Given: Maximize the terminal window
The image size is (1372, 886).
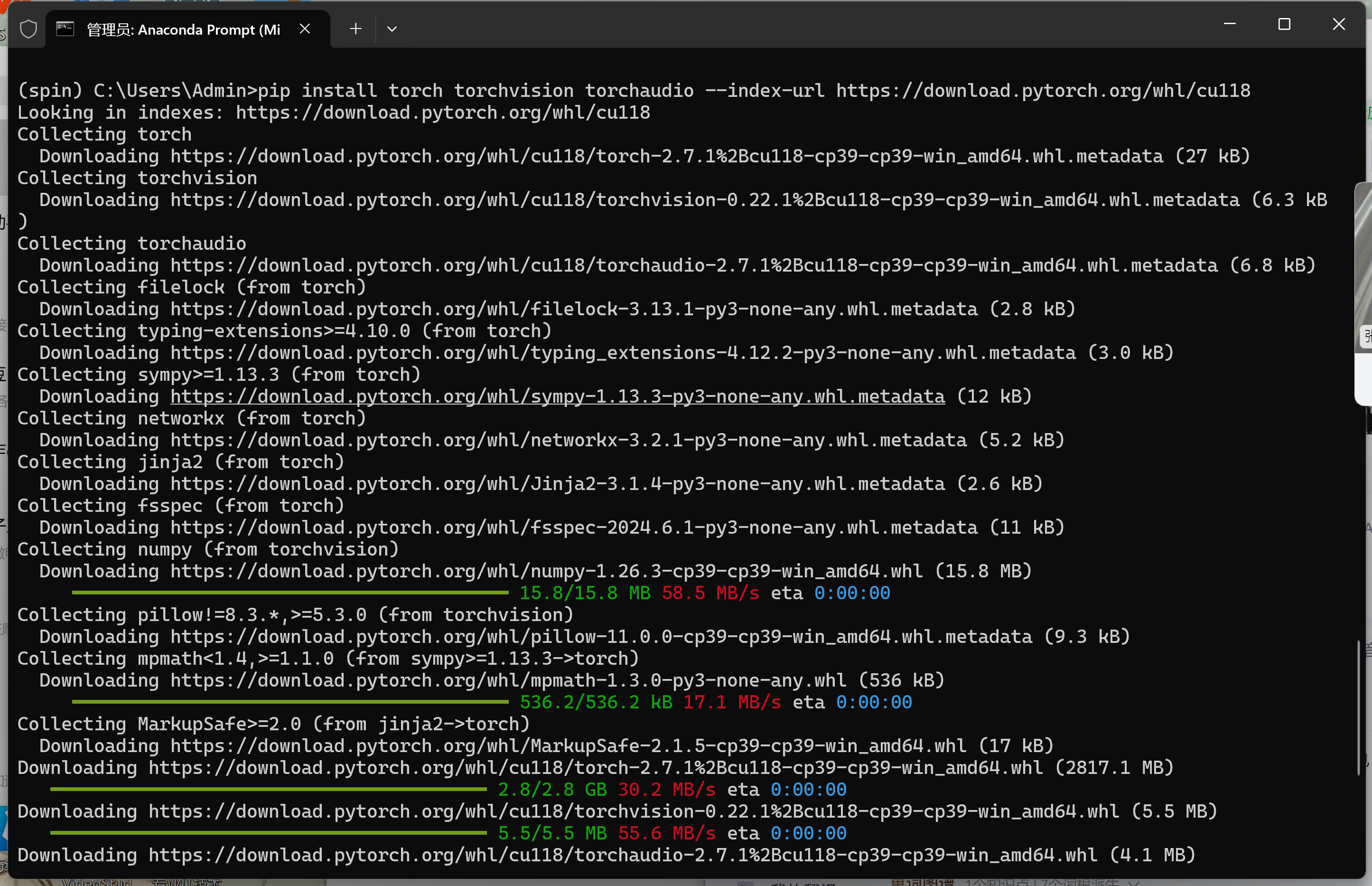Looking at the screenshot, I should [1284, 24].
